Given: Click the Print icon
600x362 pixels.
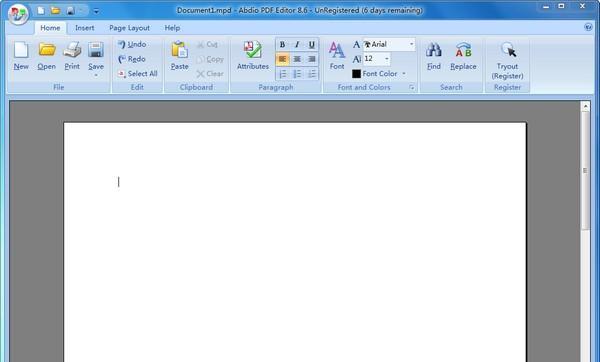Looking at the screenshot, I should pyautogui.click(x=72, y=50).
